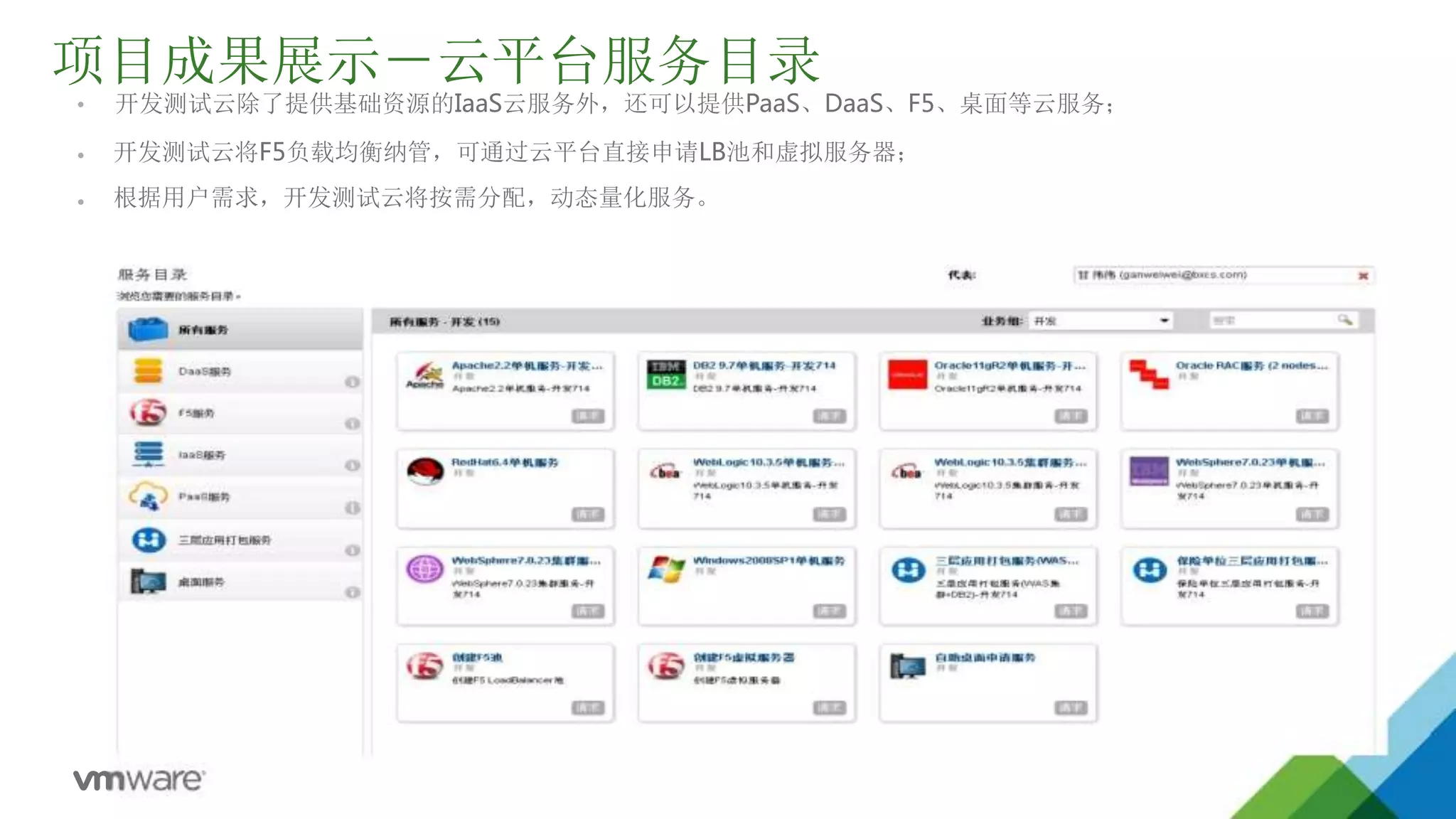Viewport: 1456px width, 819px height.
Task: Focus the service search input box
Action: tap(1283, 321)
